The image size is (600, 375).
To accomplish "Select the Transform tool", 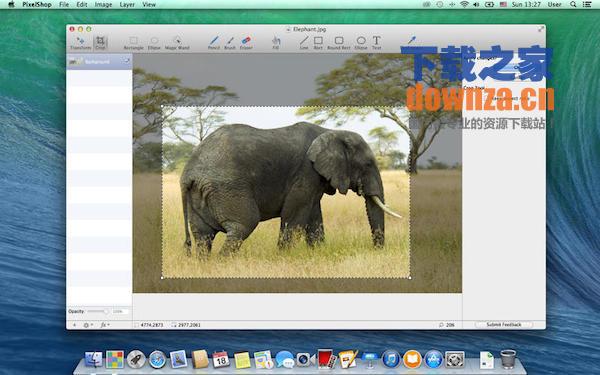I will 81,43.
